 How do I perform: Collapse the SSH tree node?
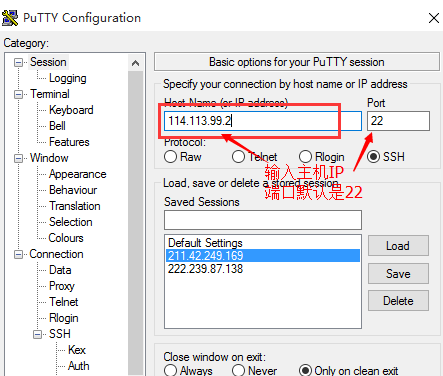coord(38,334)
